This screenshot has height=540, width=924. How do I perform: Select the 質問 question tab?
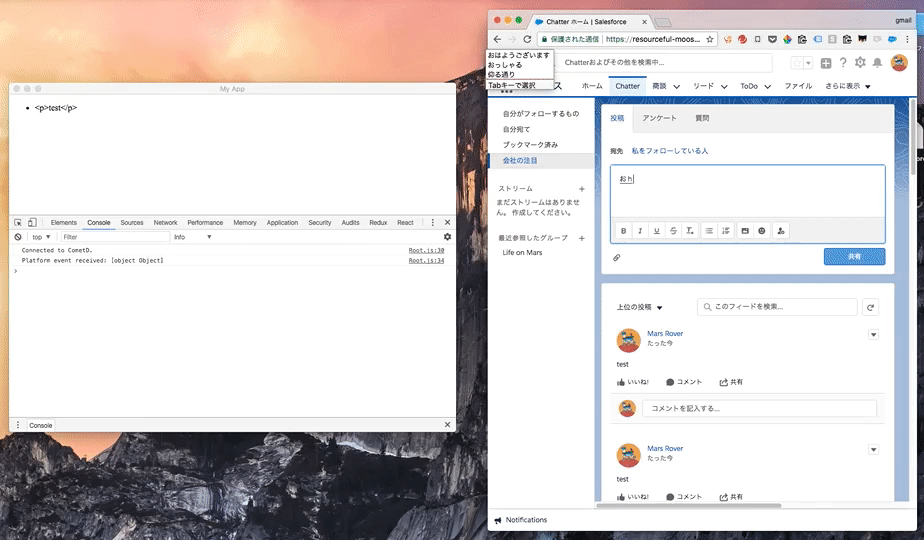702,118
